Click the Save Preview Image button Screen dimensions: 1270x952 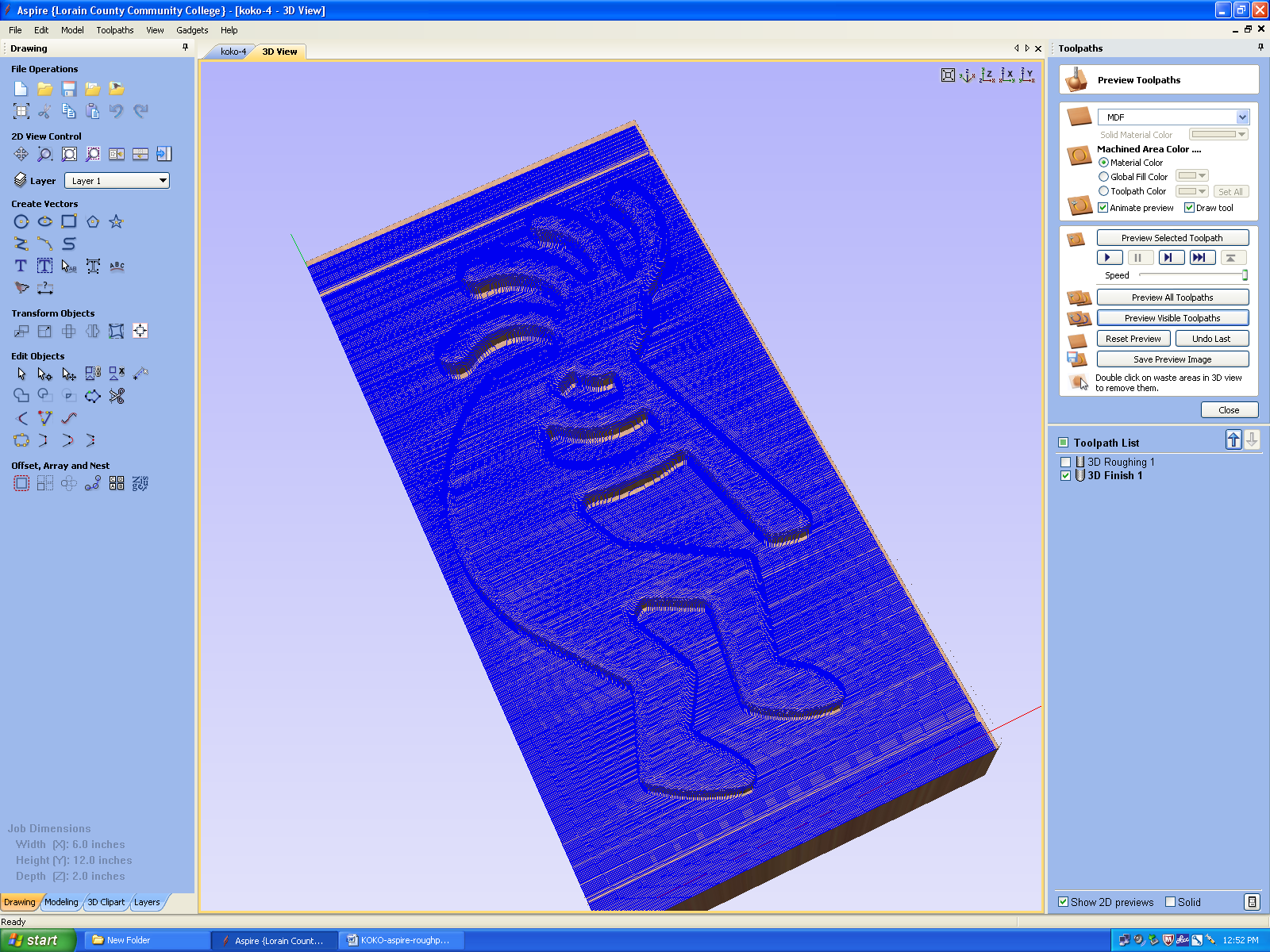1172,359
